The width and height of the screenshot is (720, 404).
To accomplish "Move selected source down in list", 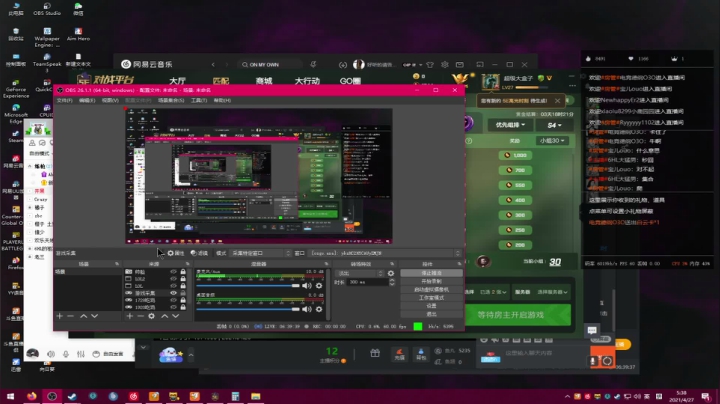I will 175,316.
